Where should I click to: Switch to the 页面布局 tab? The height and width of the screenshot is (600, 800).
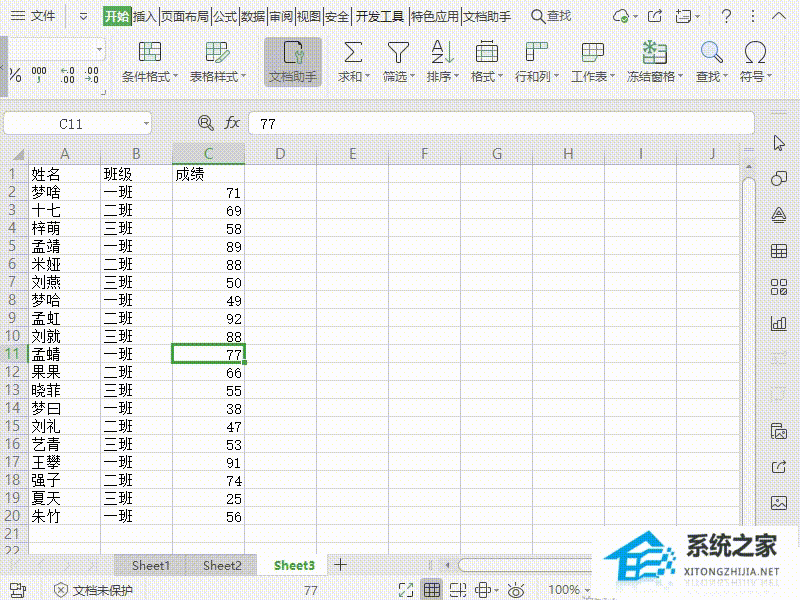coord(185,17)
